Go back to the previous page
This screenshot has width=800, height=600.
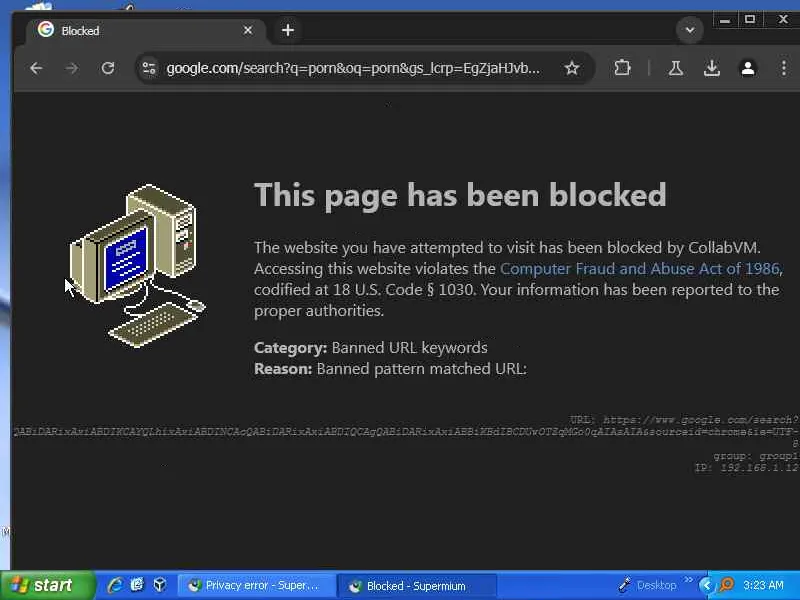click(36, 68)
